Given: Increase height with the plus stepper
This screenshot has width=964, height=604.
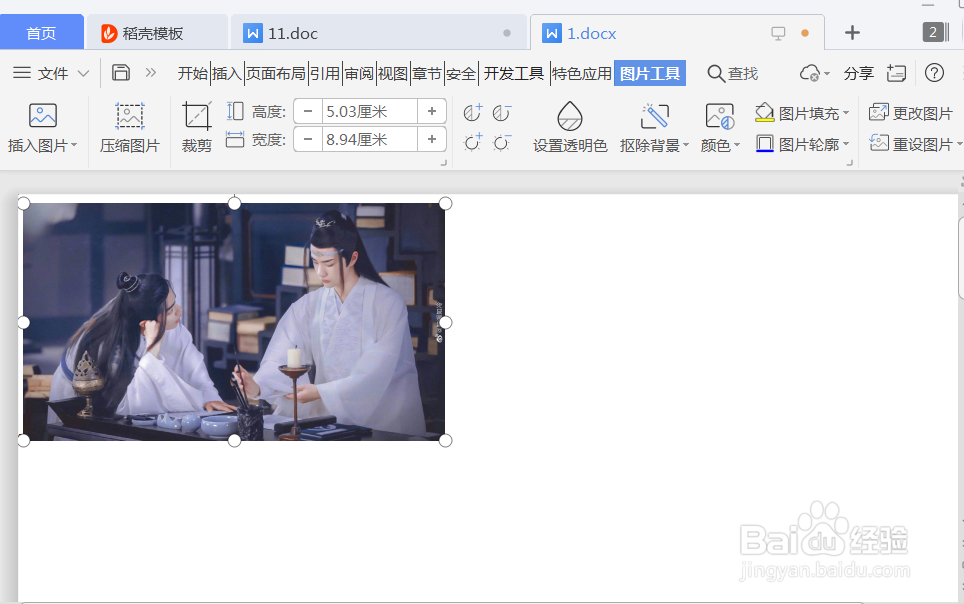Looking at the screenshot, I should tap(432, 111).
